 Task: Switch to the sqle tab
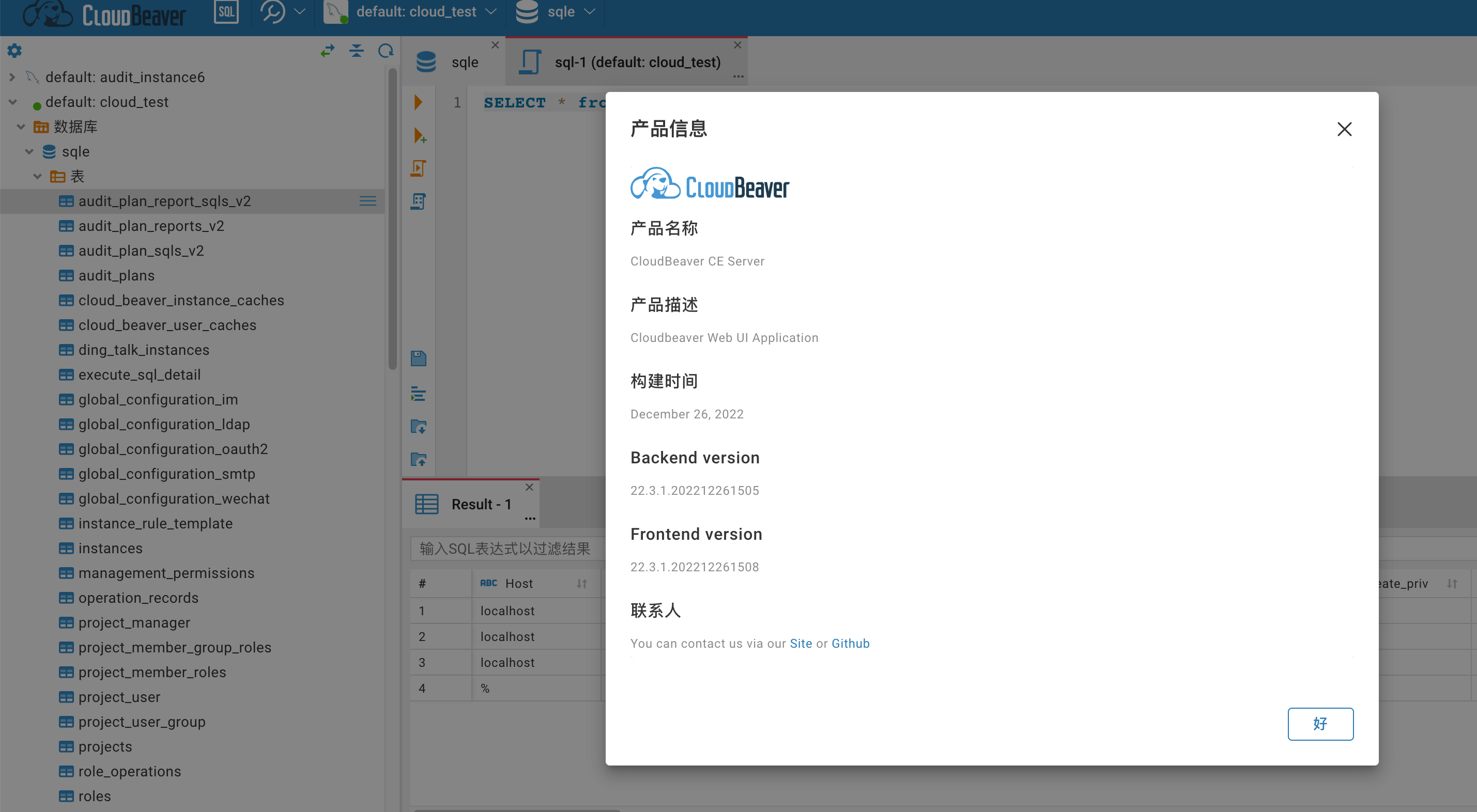[x=465, y=61]
